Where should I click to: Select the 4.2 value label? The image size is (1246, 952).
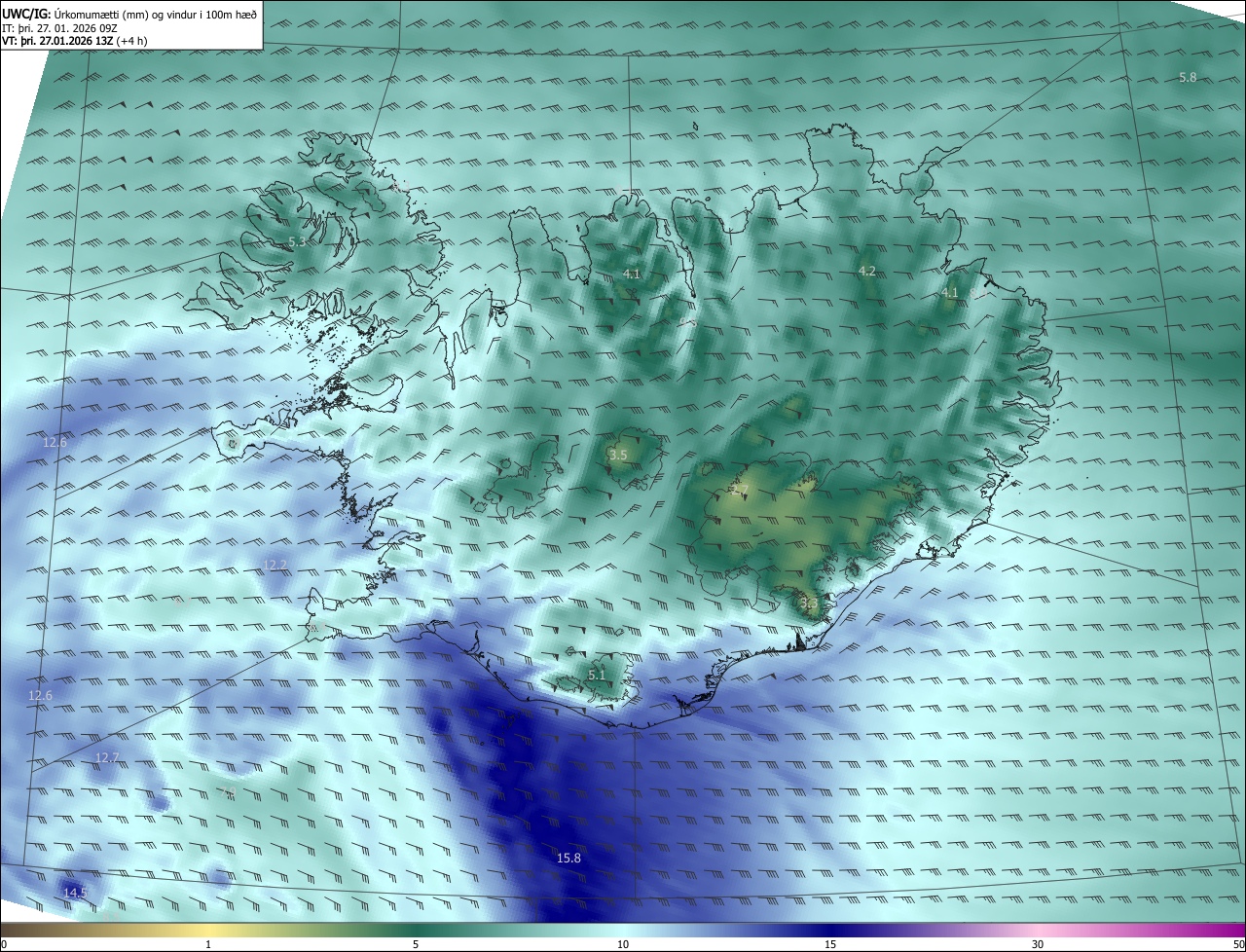pyautogui.click(x=866, y=271)
